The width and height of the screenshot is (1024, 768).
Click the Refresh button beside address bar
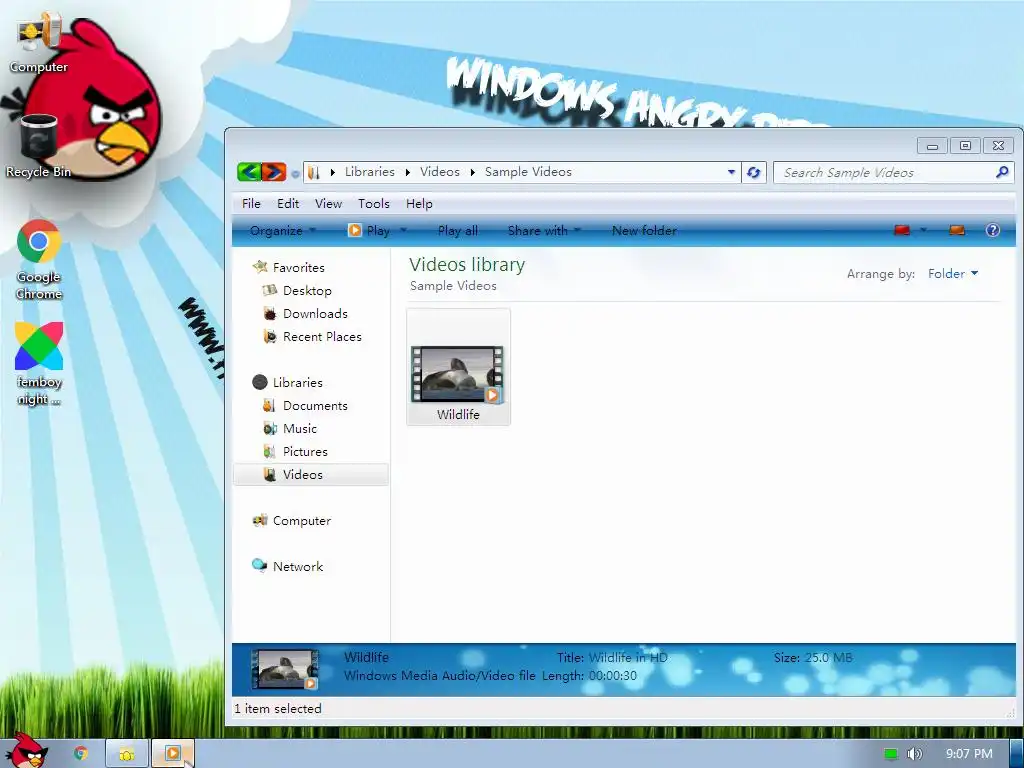click(754, 172)
